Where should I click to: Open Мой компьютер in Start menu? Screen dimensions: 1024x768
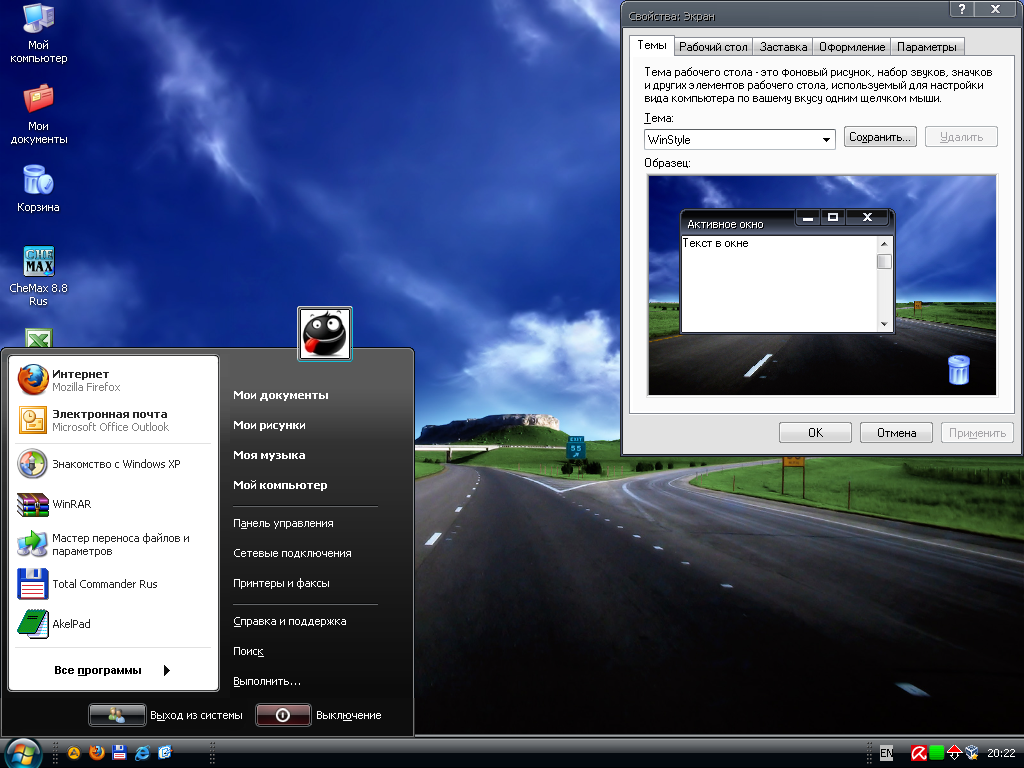point(280,485)
